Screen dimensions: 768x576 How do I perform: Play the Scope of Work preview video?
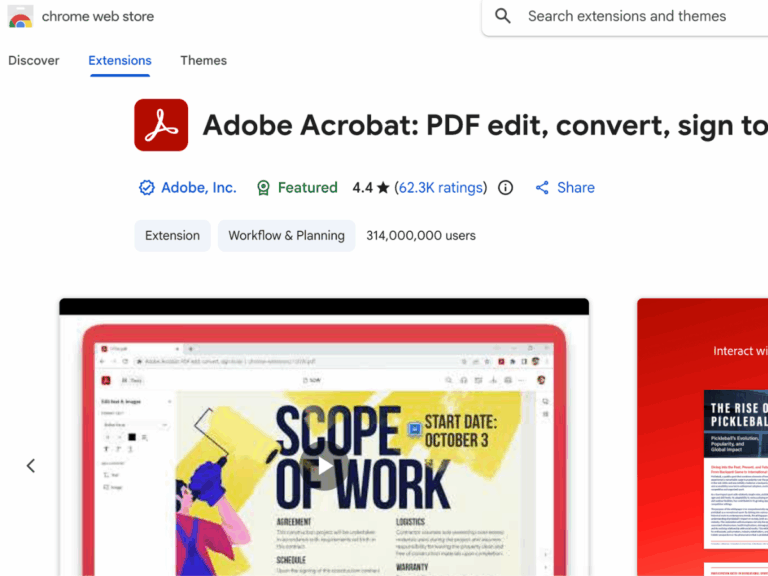[324, 466]
